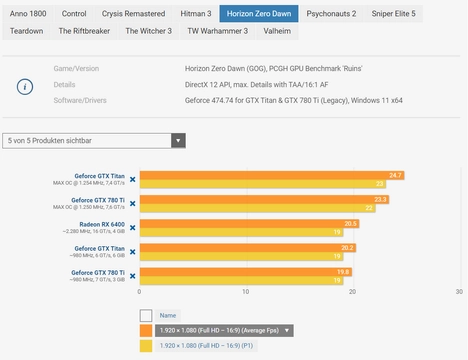Viewport: 468px width, 360px height.
Task: Open the Valheim tab
Action: point(277,31)
